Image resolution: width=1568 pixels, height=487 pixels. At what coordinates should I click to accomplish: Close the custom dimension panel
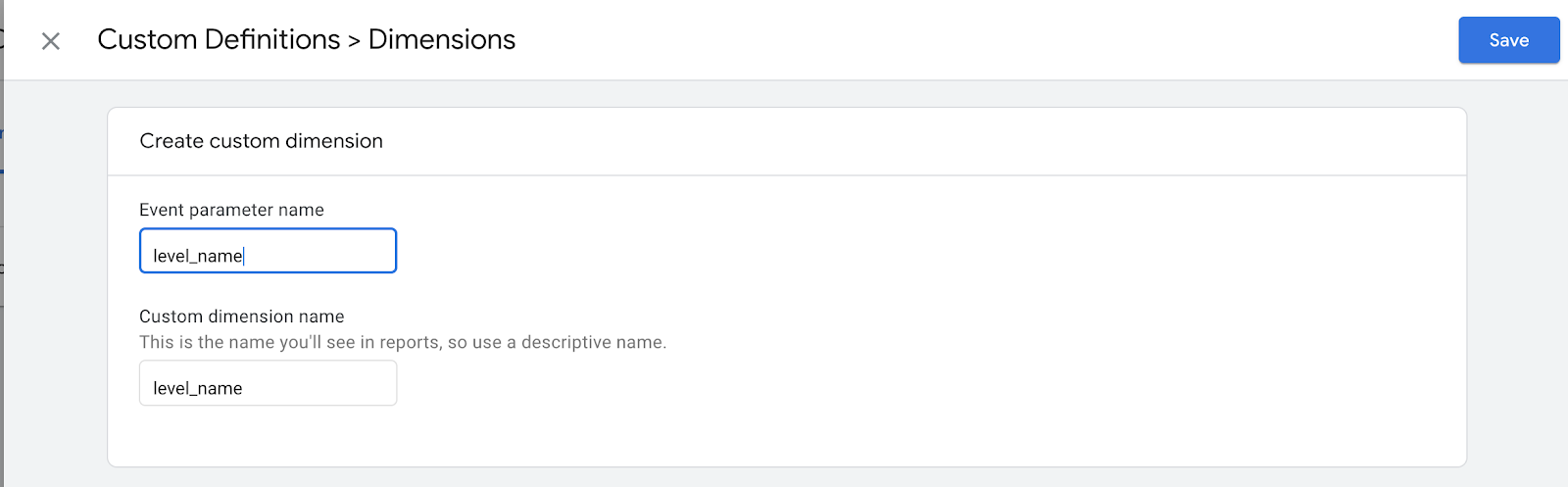[x=51, y=40]
